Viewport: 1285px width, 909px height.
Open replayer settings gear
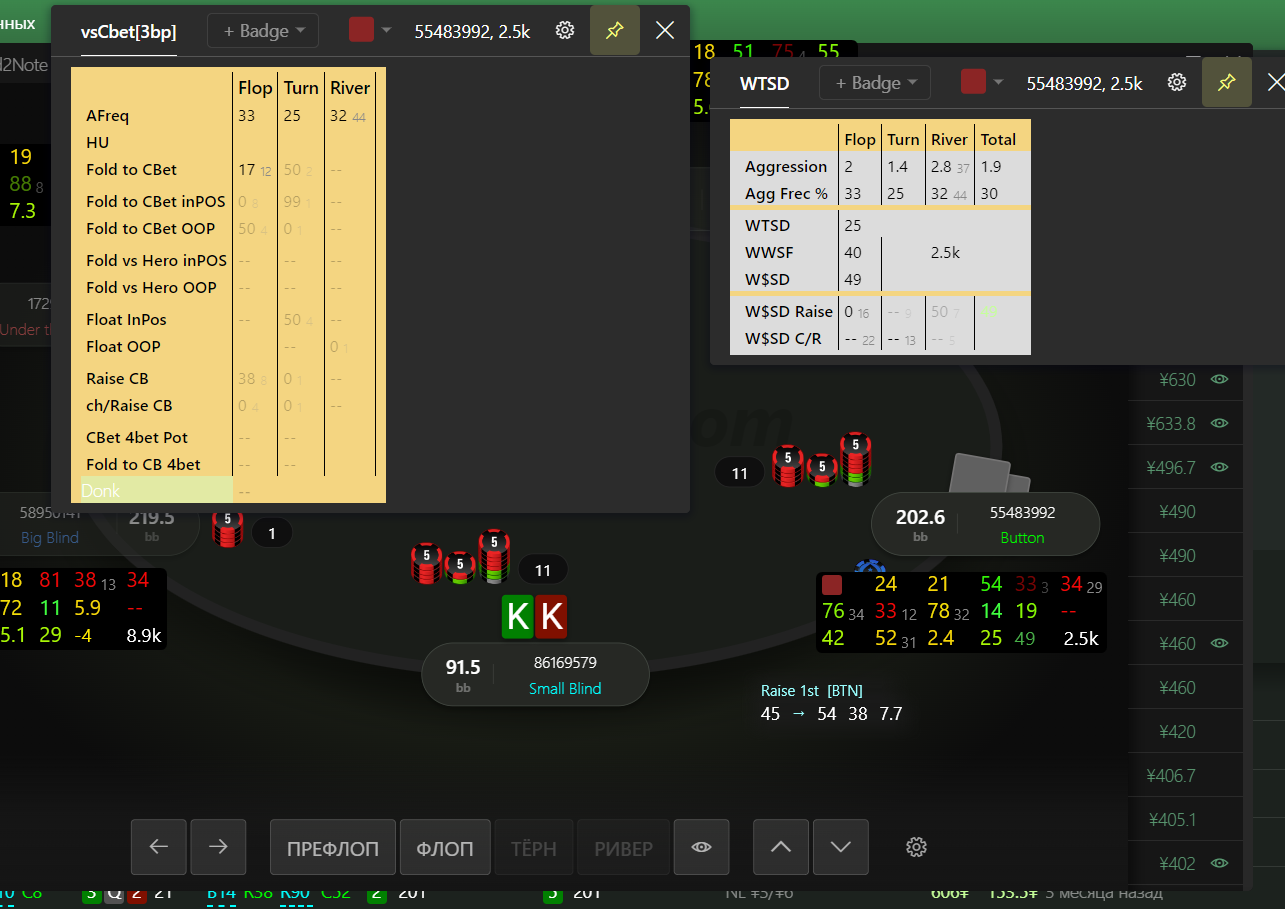(x=916, y=847)
